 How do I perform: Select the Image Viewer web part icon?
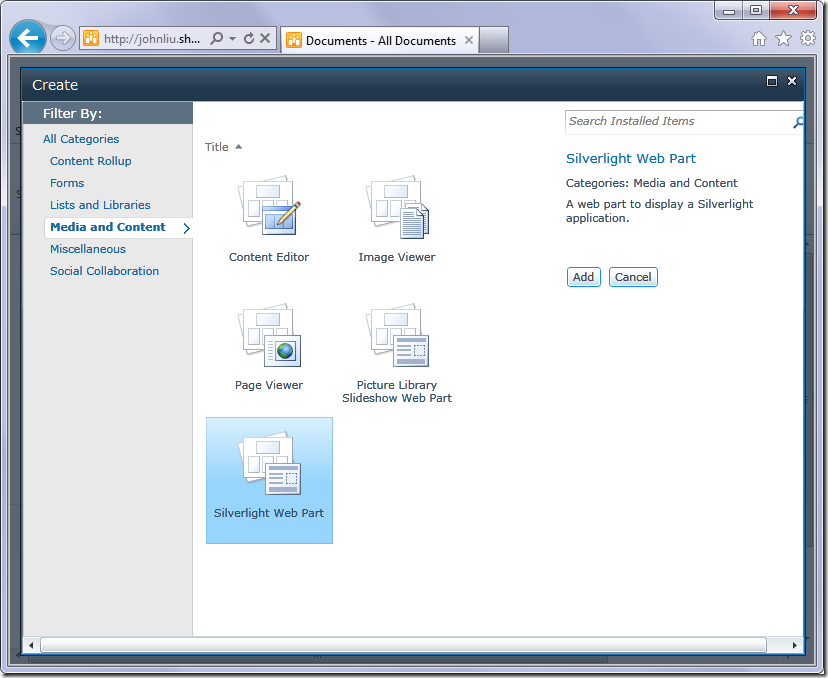(396, 208)
